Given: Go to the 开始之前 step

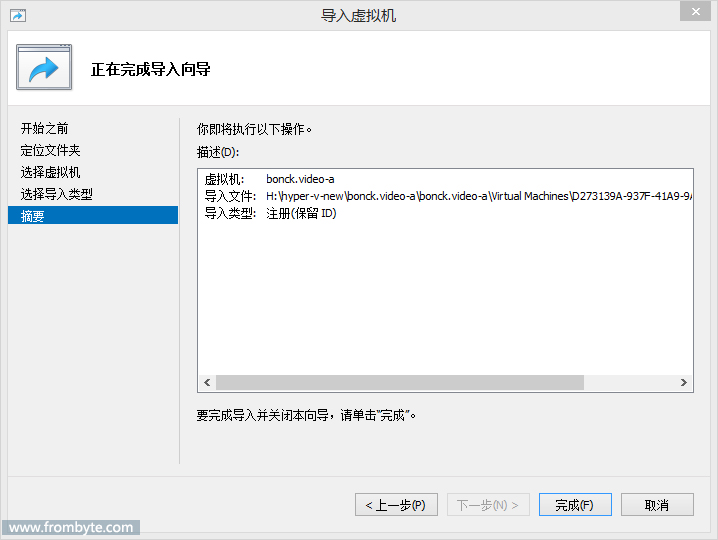Looking at the screenshot, I should pos(45,129).
